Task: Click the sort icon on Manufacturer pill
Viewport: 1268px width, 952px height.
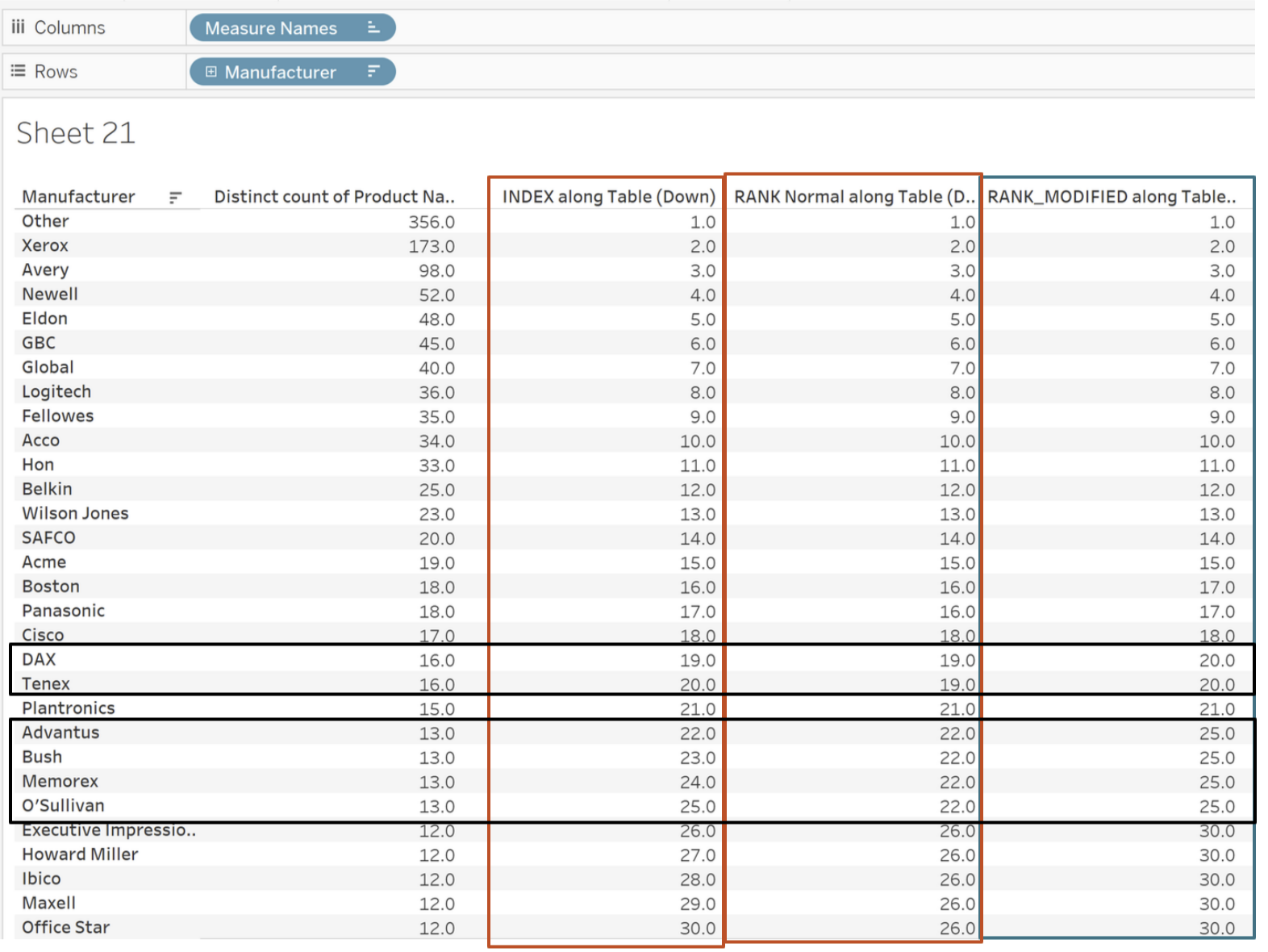Action: click(373, 72)
